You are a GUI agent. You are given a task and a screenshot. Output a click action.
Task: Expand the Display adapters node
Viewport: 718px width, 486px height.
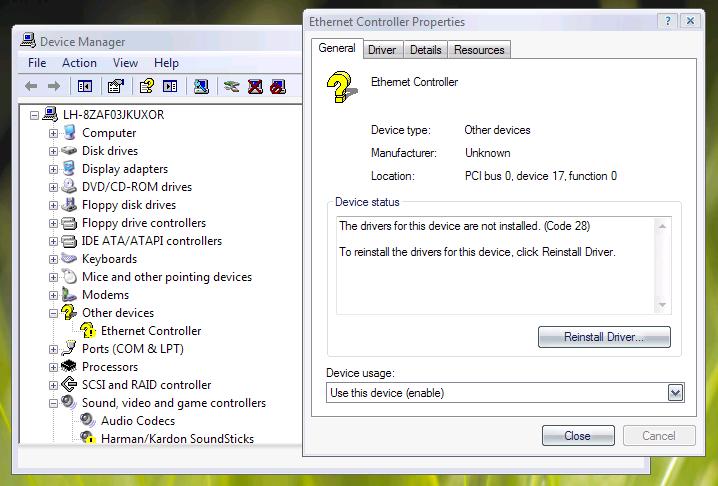pyautogui.click(x=54, y=169)
